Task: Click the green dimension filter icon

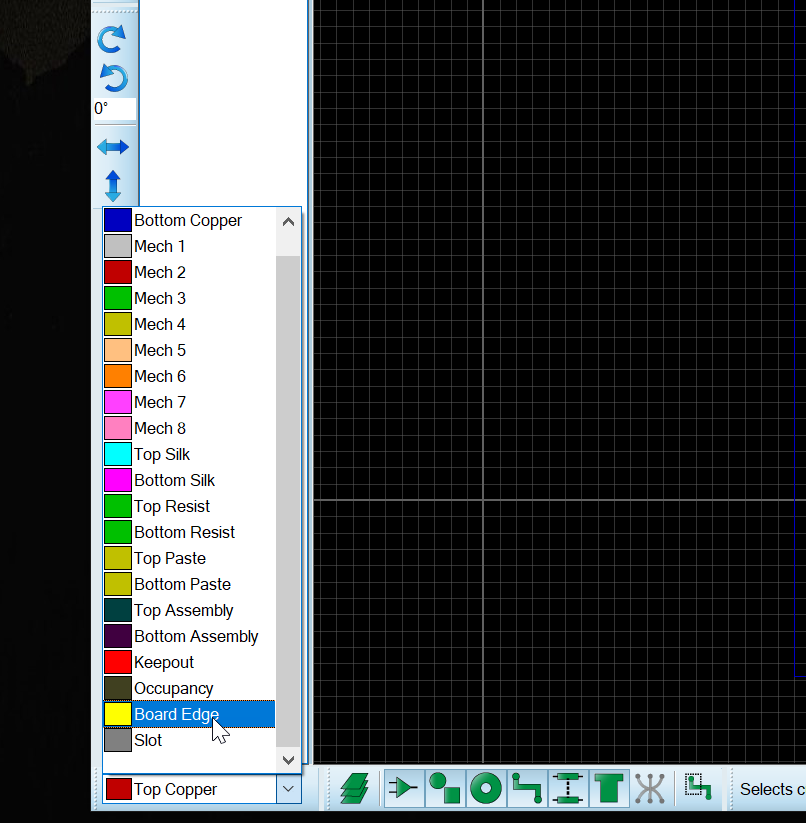Action: (x=568, y=789)
